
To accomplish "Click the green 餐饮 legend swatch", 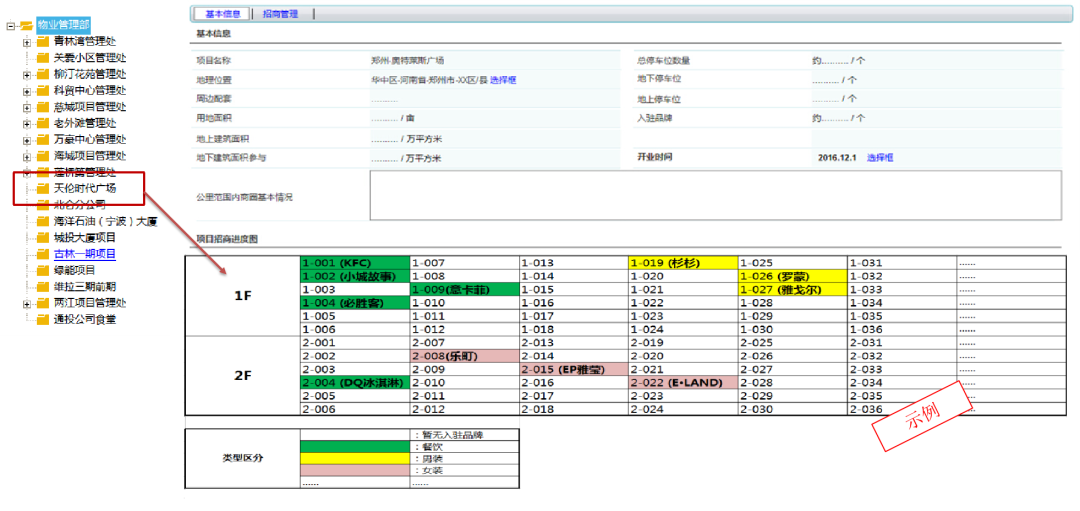I will coord(355,447).
